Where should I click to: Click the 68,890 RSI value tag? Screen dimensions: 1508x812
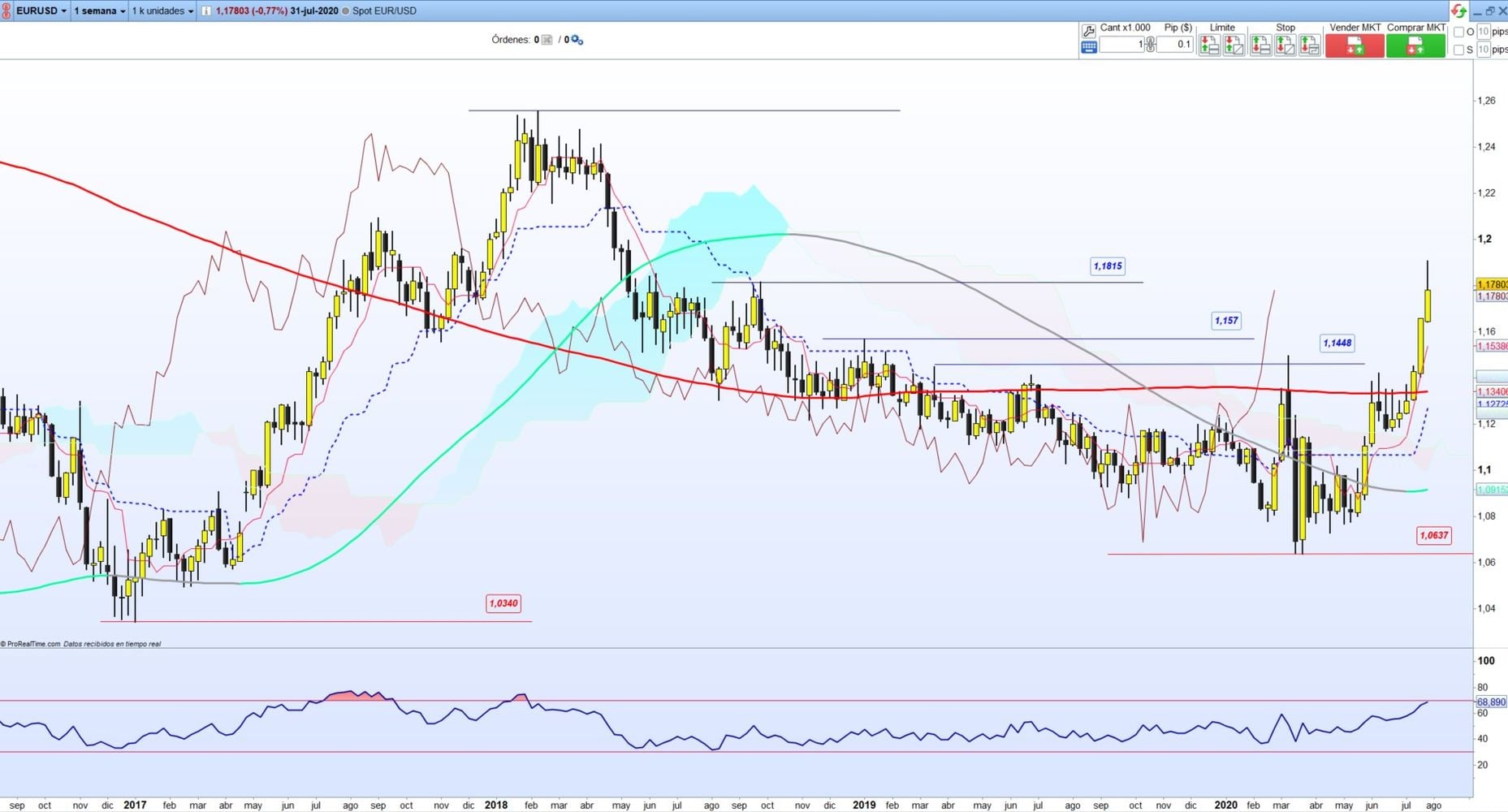[1492, 702]
